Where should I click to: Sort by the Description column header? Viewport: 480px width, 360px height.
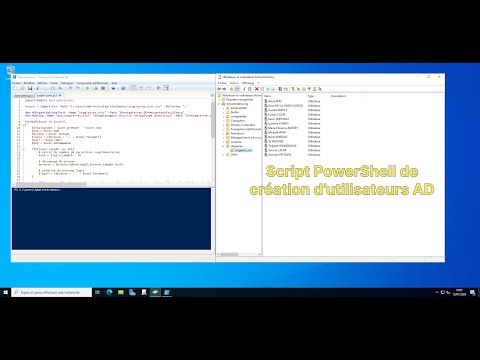338,96
